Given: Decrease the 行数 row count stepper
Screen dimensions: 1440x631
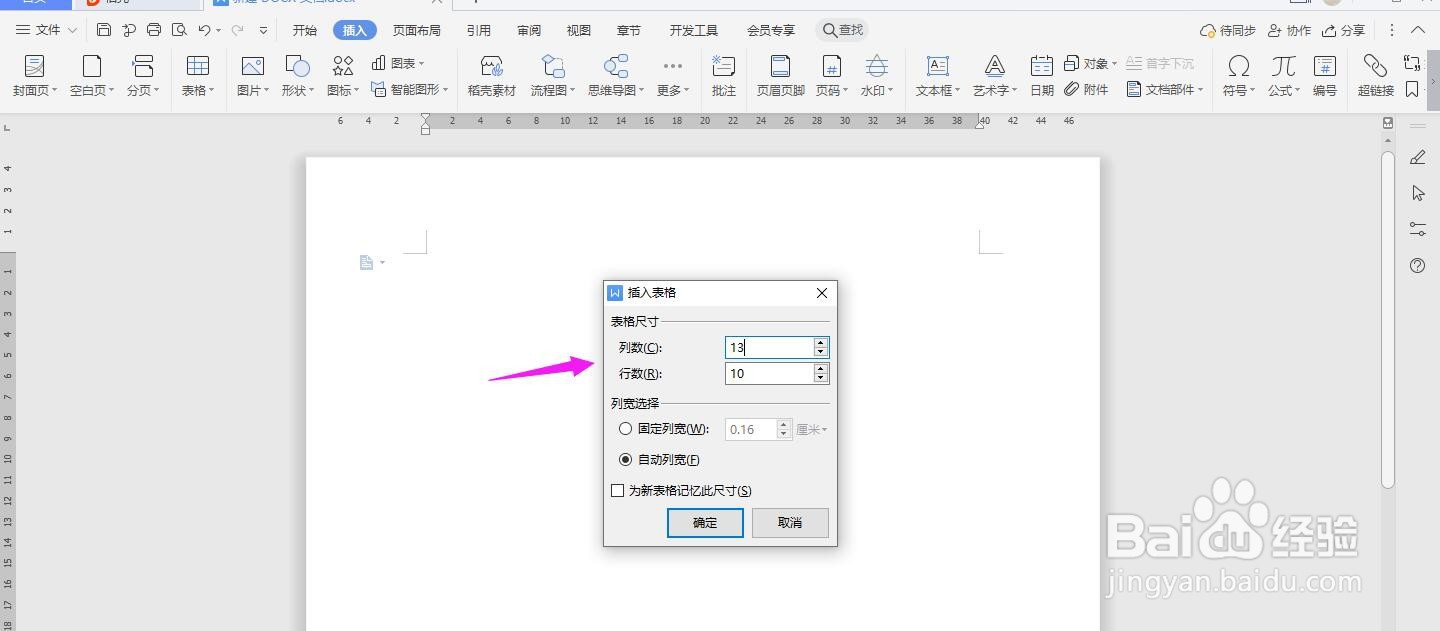Looking at the screenshot, I should [x=821, y=378].
